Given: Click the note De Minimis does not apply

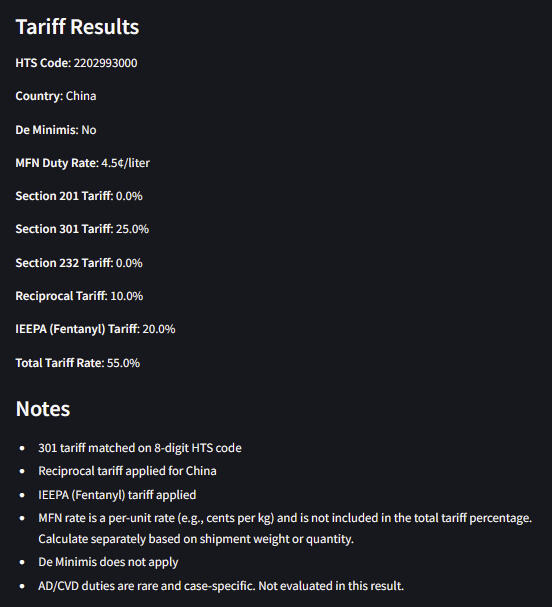Looking at the screenshot, I should point(108,562).
